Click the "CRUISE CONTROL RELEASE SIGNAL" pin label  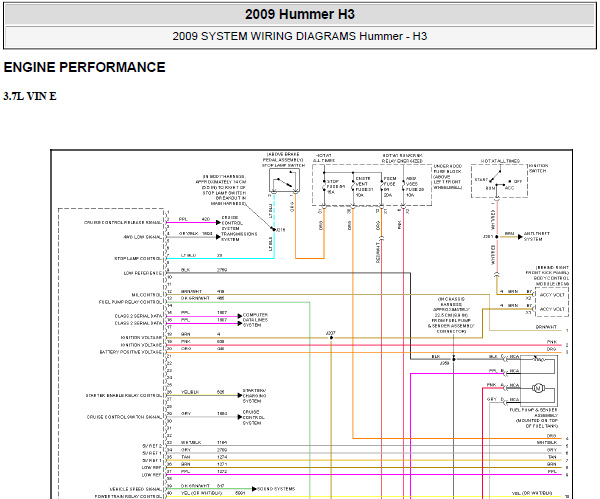tap(123, 222)
